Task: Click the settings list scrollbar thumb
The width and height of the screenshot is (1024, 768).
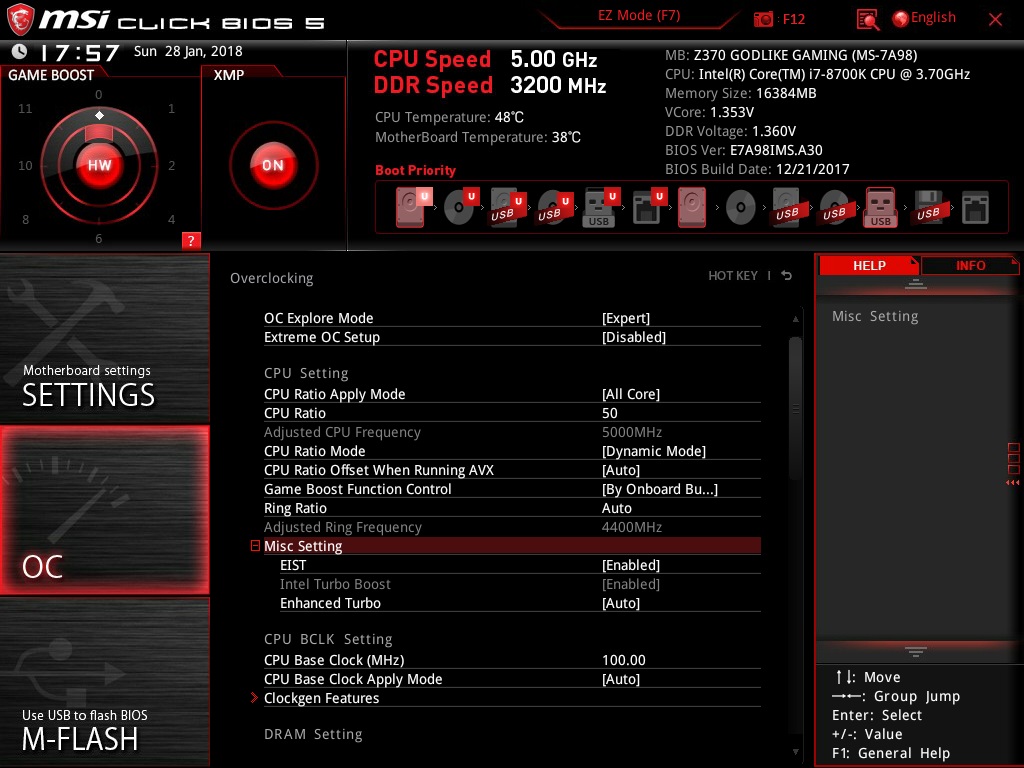Action: pos(795,408)
